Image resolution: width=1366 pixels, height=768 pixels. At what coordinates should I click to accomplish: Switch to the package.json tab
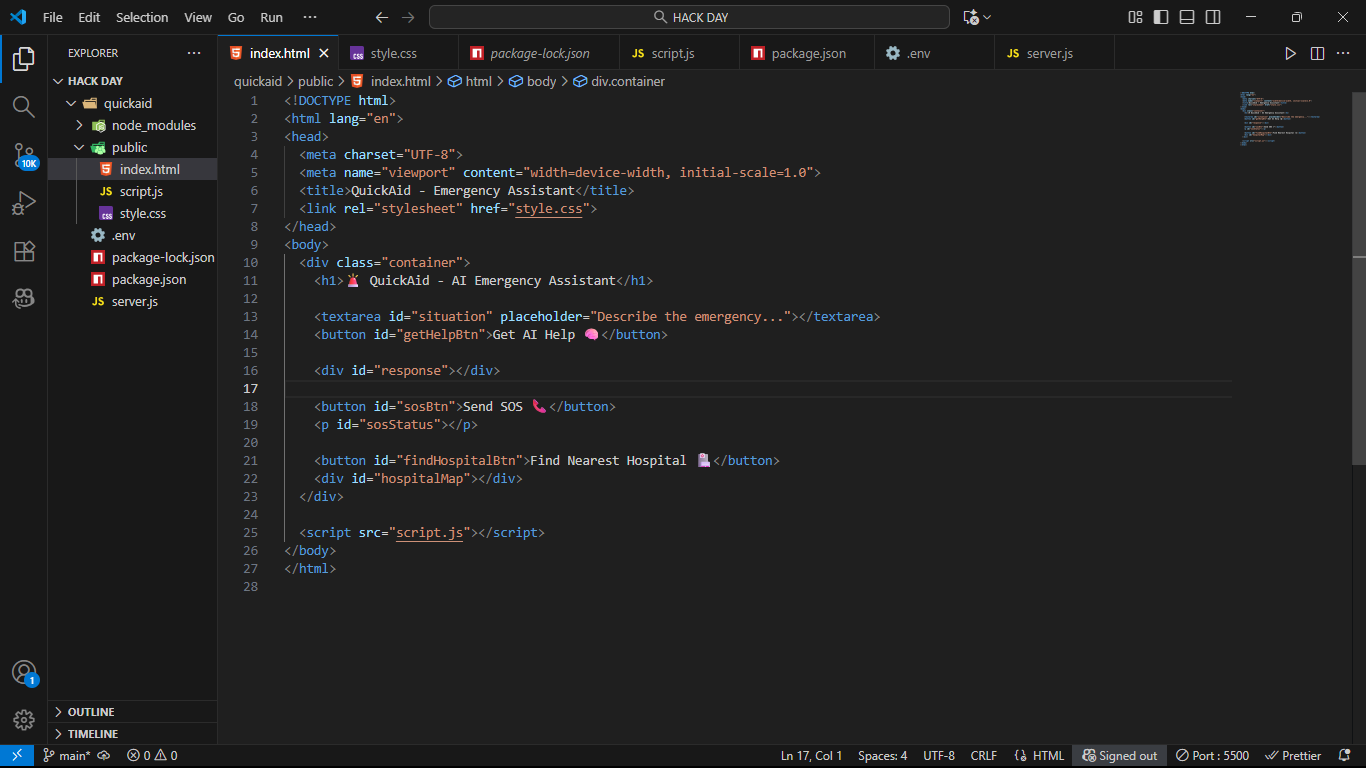(x=806, y=53)
